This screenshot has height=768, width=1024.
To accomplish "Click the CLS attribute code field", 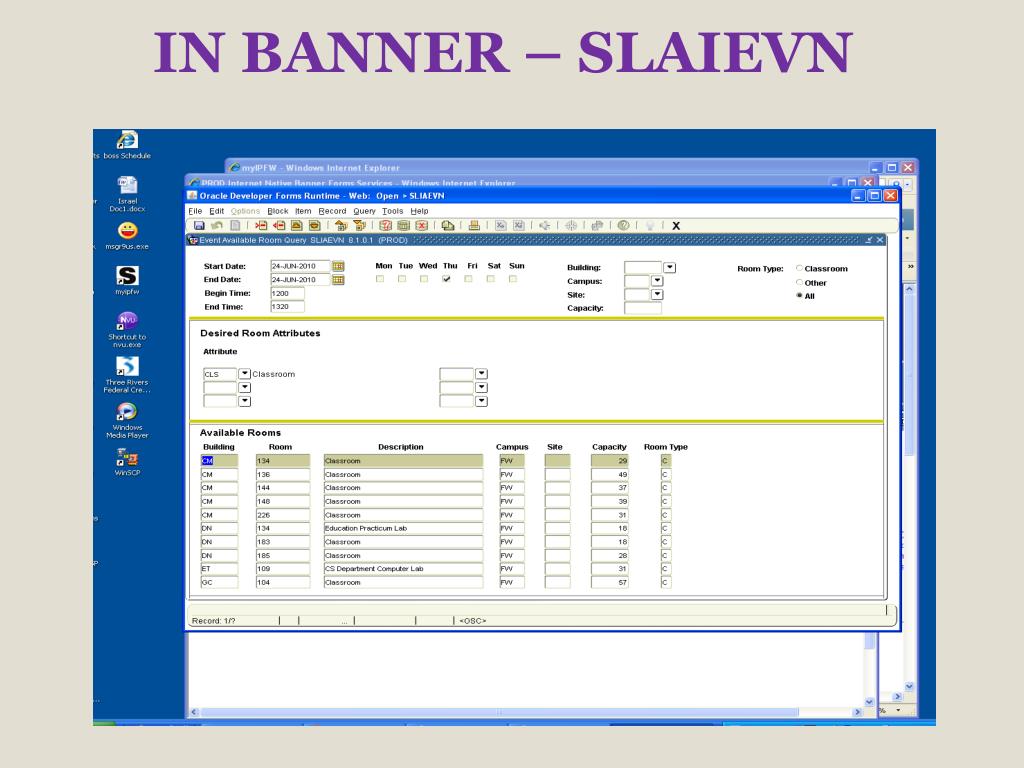I will 220,374.
